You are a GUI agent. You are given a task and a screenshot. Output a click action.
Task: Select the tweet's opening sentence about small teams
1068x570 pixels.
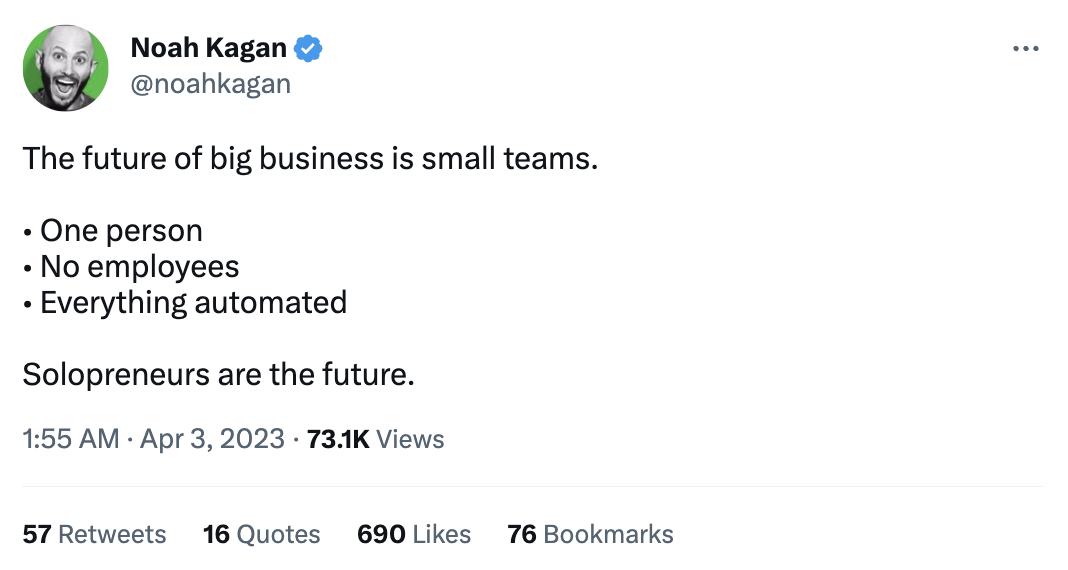click(x=310, y=159)
